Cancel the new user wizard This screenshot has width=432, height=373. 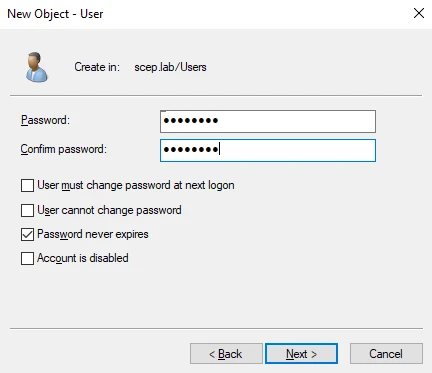386,354
